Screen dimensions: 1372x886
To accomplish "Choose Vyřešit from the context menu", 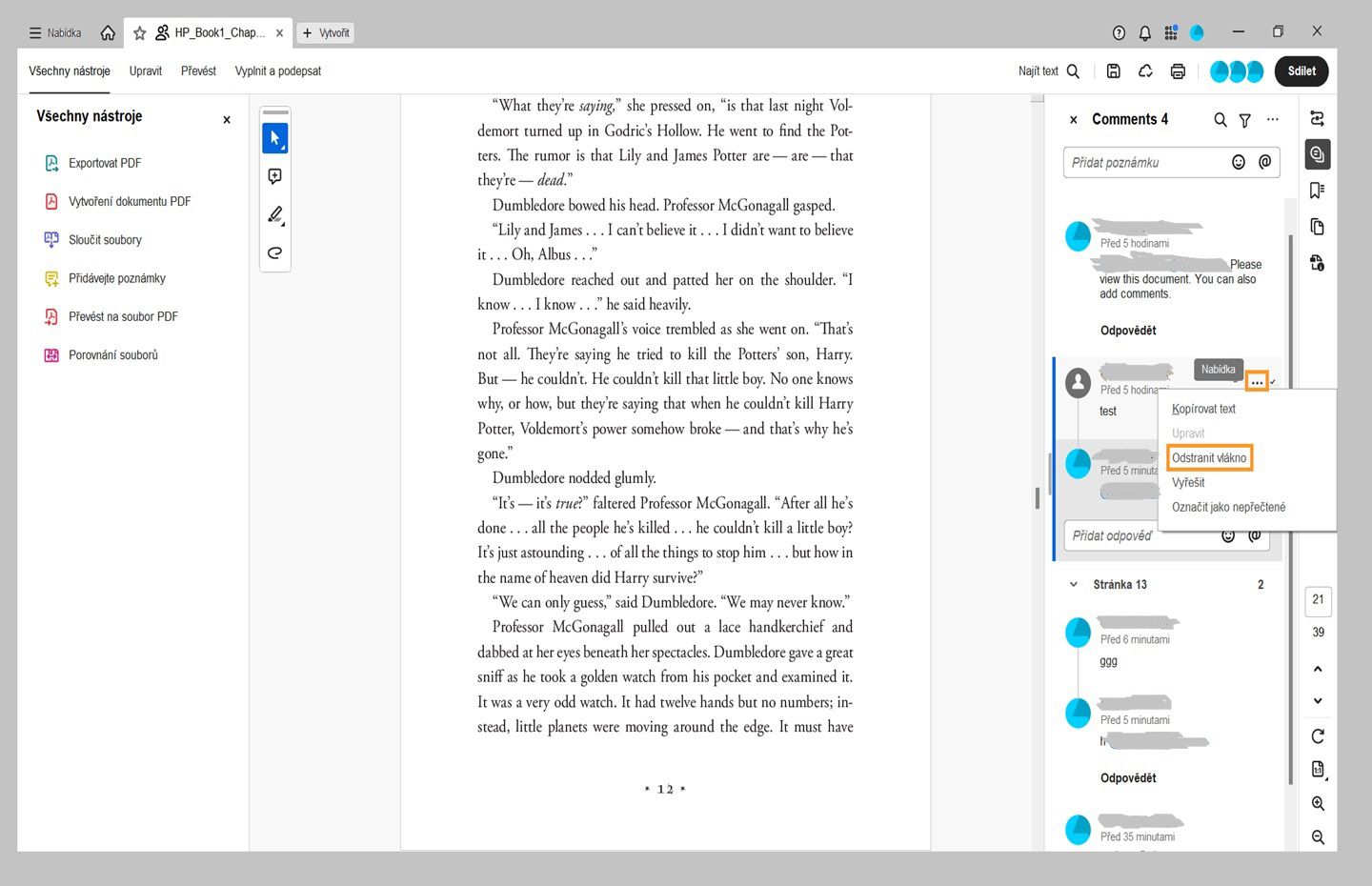I will [1188, 483].
